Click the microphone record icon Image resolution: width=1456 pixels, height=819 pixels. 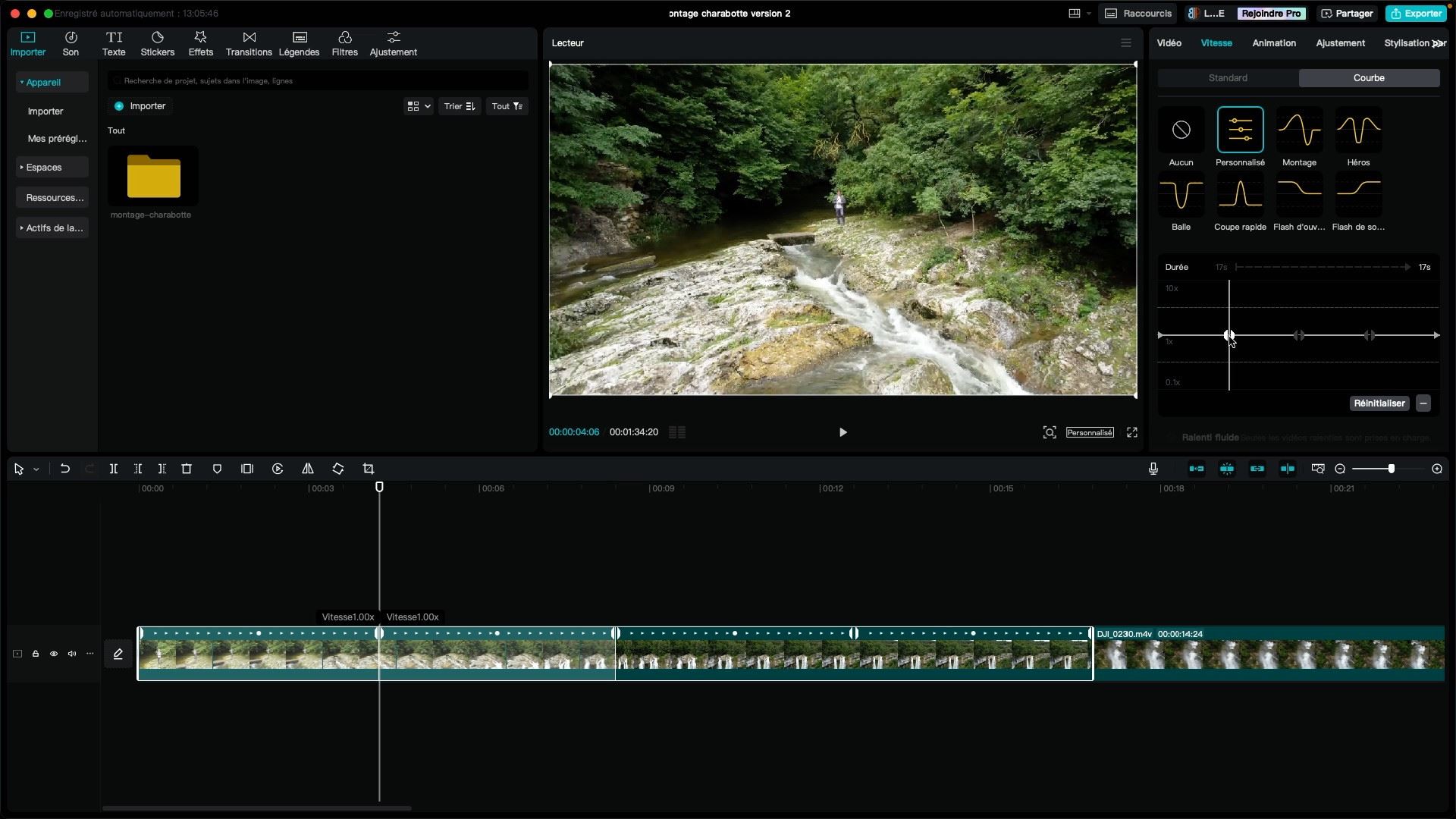point(1153,469)
